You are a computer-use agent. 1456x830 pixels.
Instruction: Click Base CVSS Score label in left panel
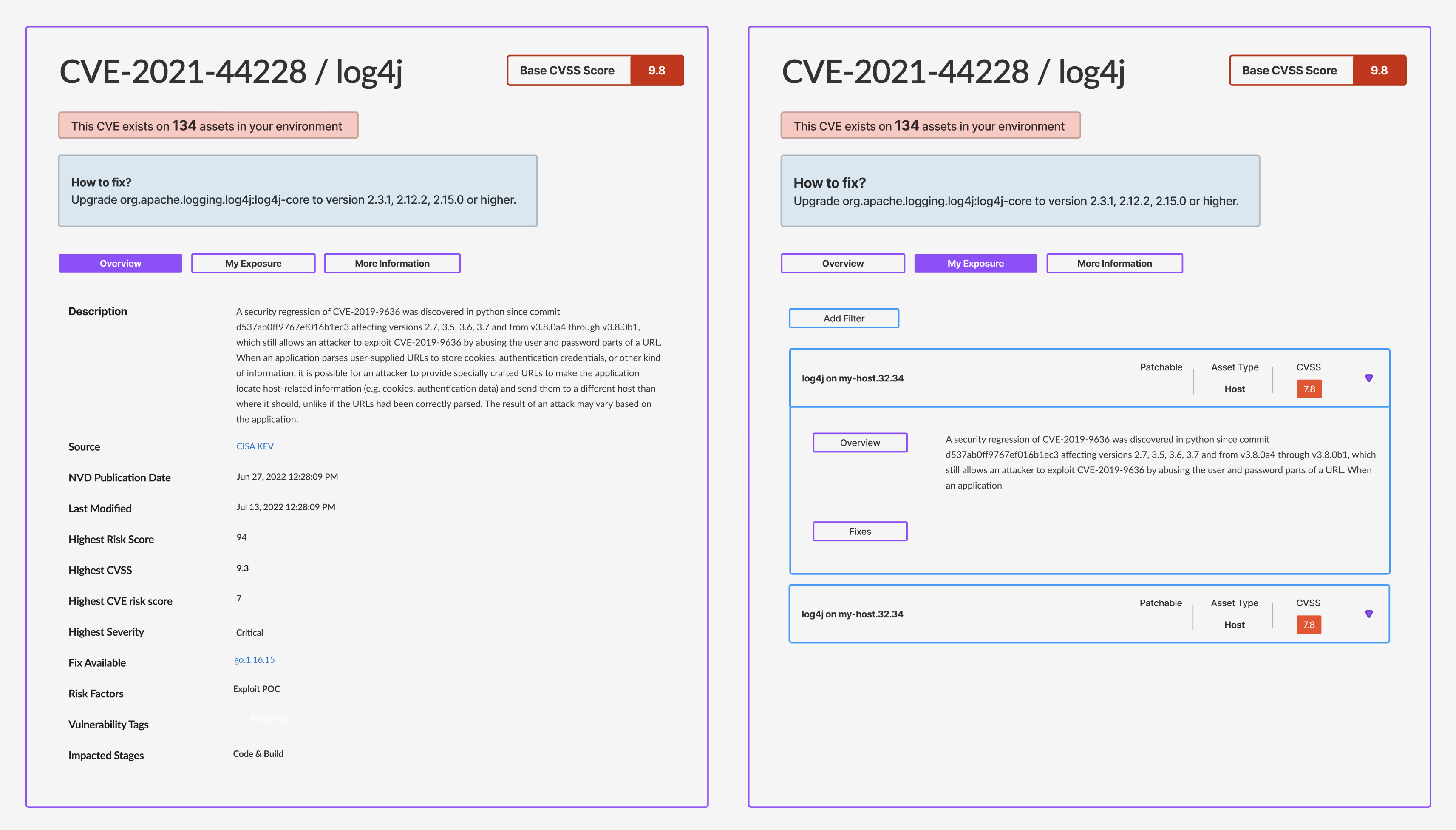[x=567, y=71]
